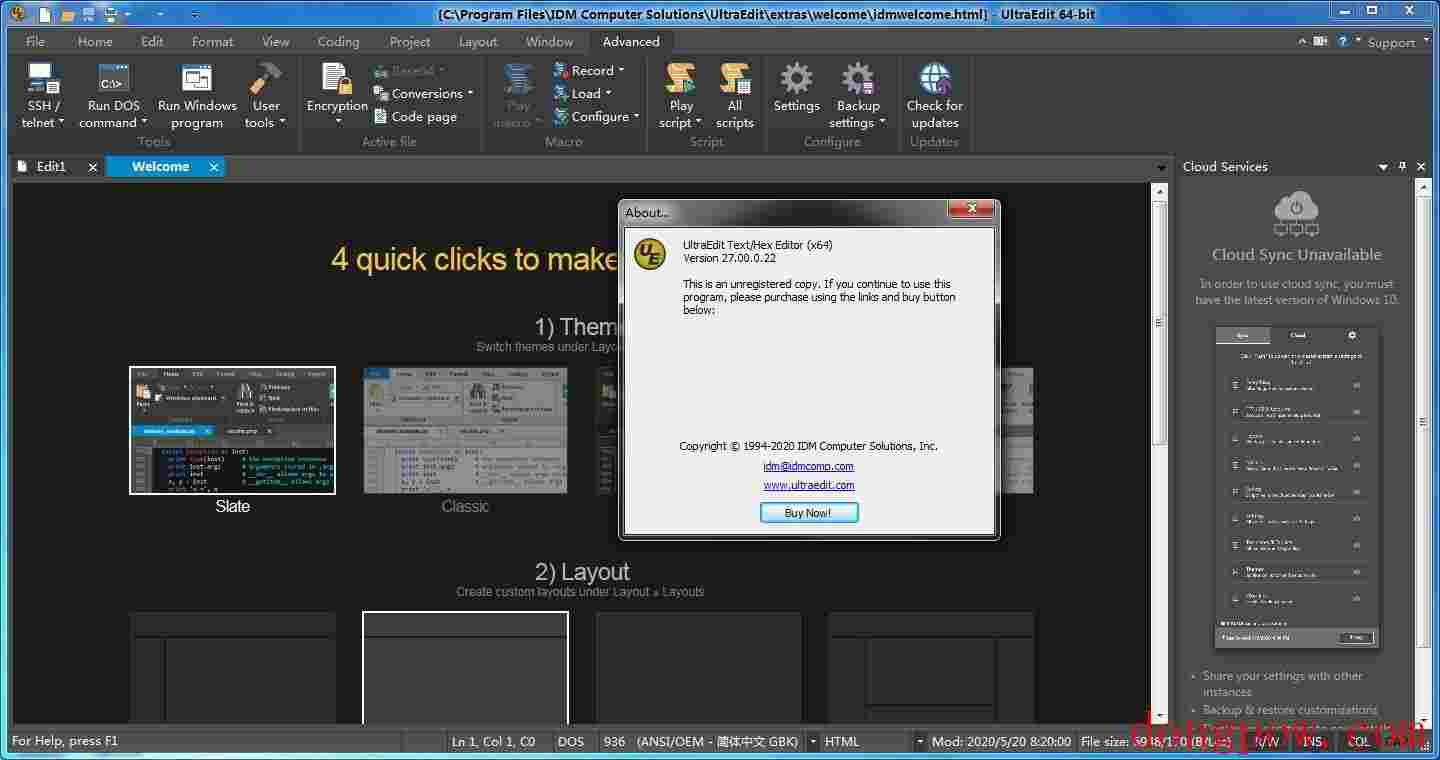1440x760 pixels.
Task: Expand the Record dropdown arrow
Action: [x=621, y=71]
